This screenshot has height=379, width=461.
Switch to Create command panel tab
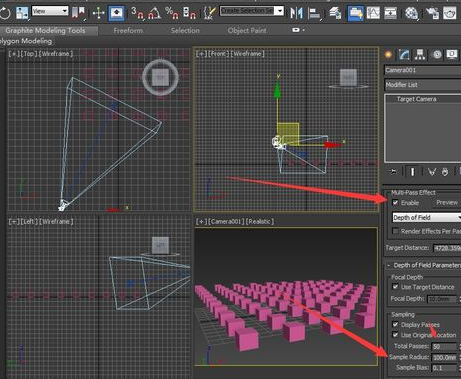(388, 55)
